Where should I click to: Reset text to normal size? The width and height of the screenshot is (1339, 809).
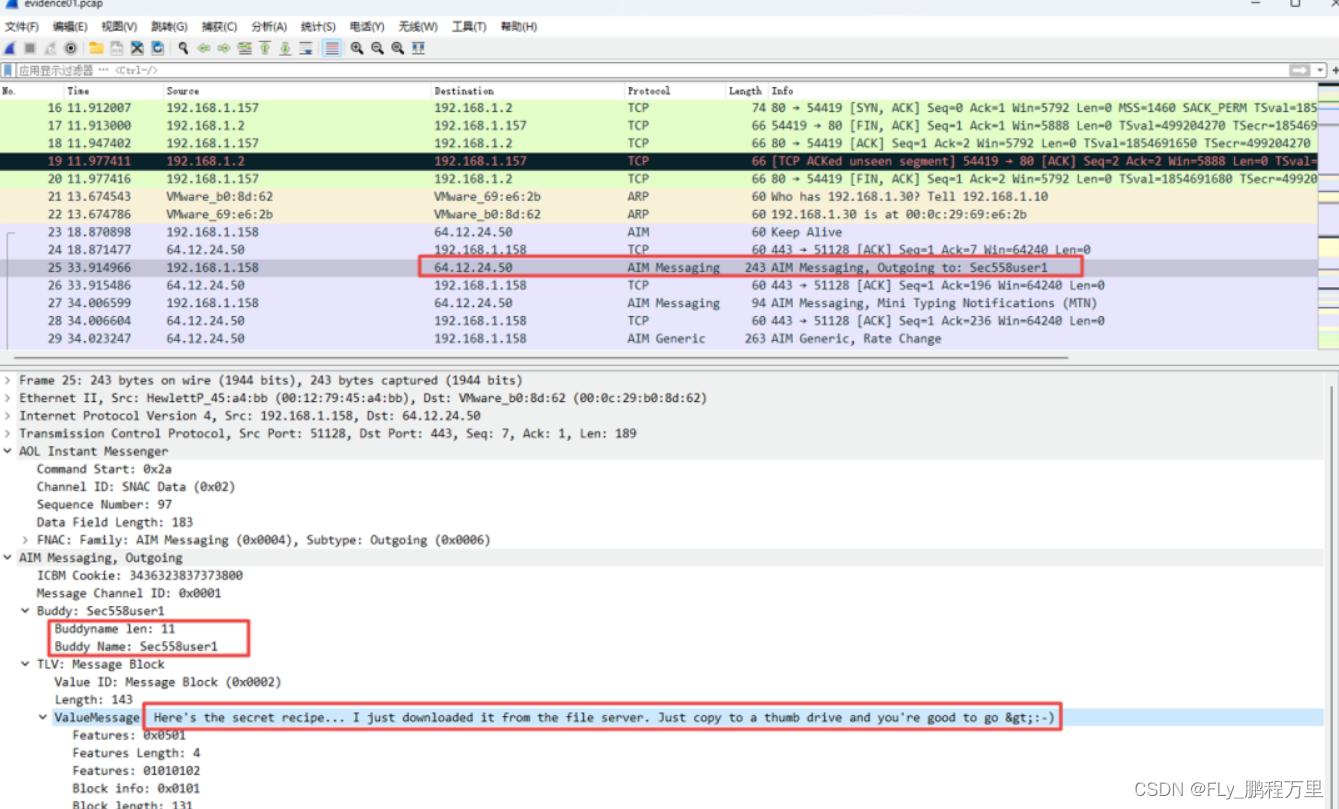pos(397,48)
